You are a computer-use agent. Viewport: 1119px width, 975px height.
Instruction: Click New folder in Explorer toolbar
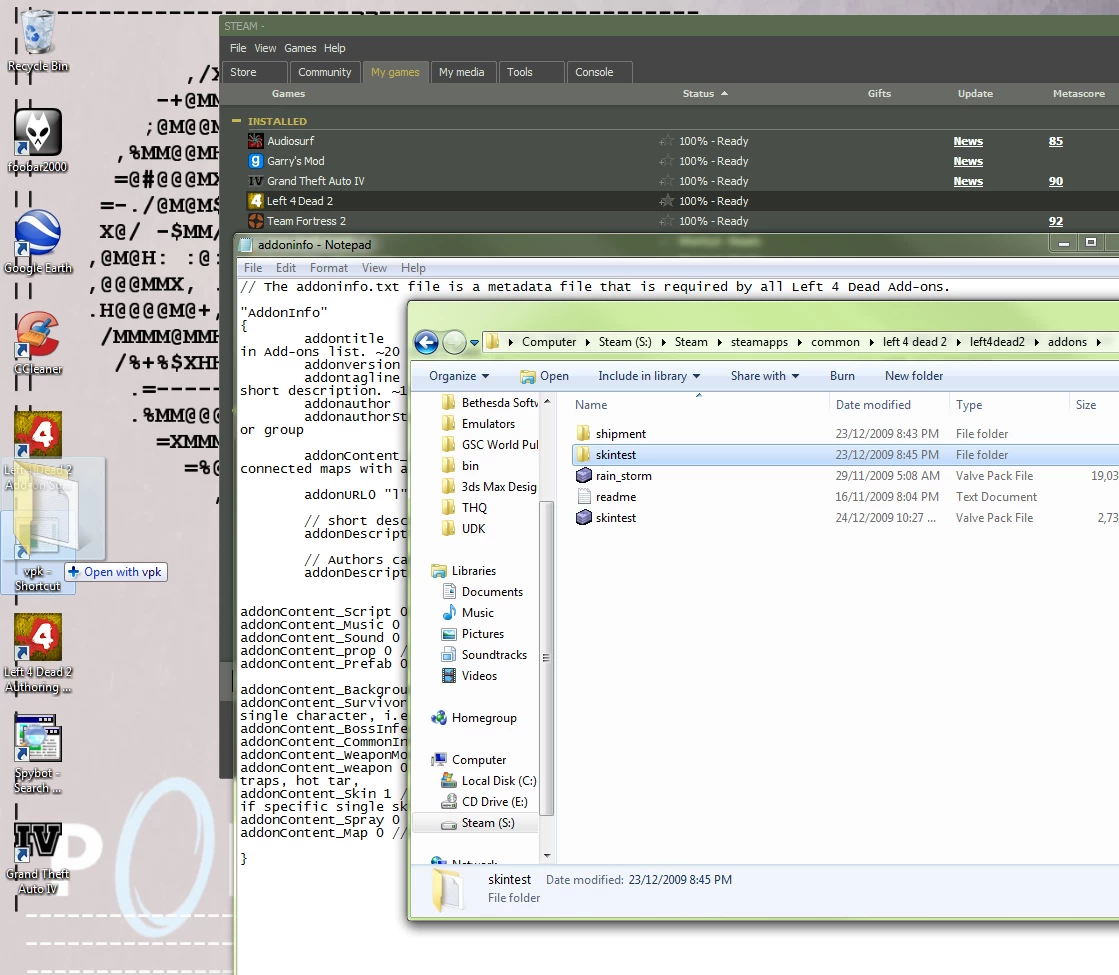[913, 375]
